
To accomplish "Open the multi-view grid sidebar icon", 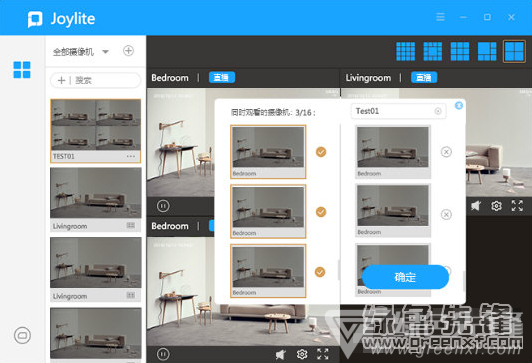I will (x=22, y=70).
